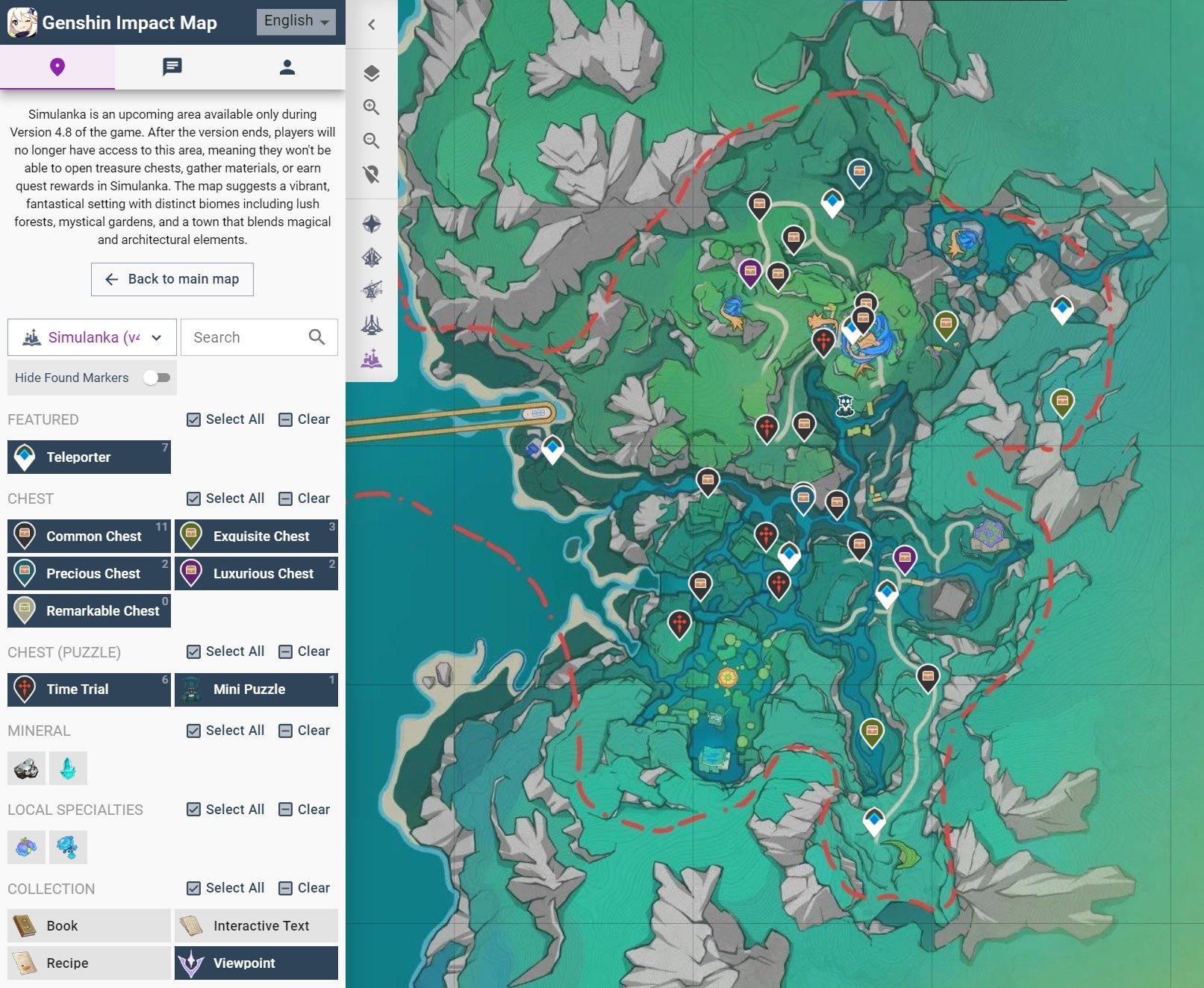Screen dimensions: 1204x988
Task: Toggle the Common Chest filter
Action: tap(89, 536)
